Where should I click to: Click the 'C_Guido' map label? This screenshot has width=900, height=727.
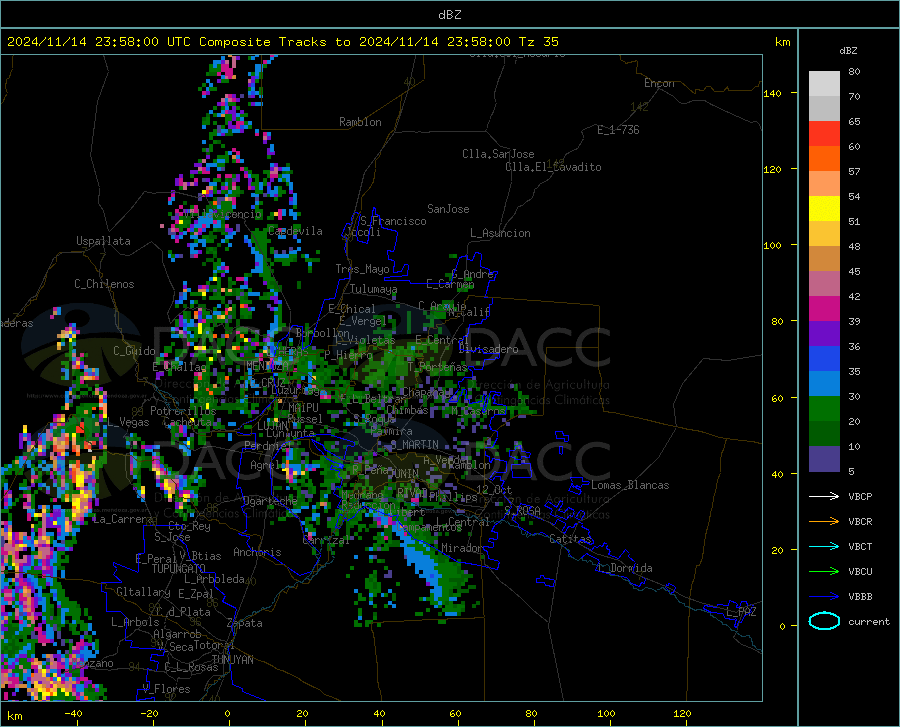click(134, 351)
